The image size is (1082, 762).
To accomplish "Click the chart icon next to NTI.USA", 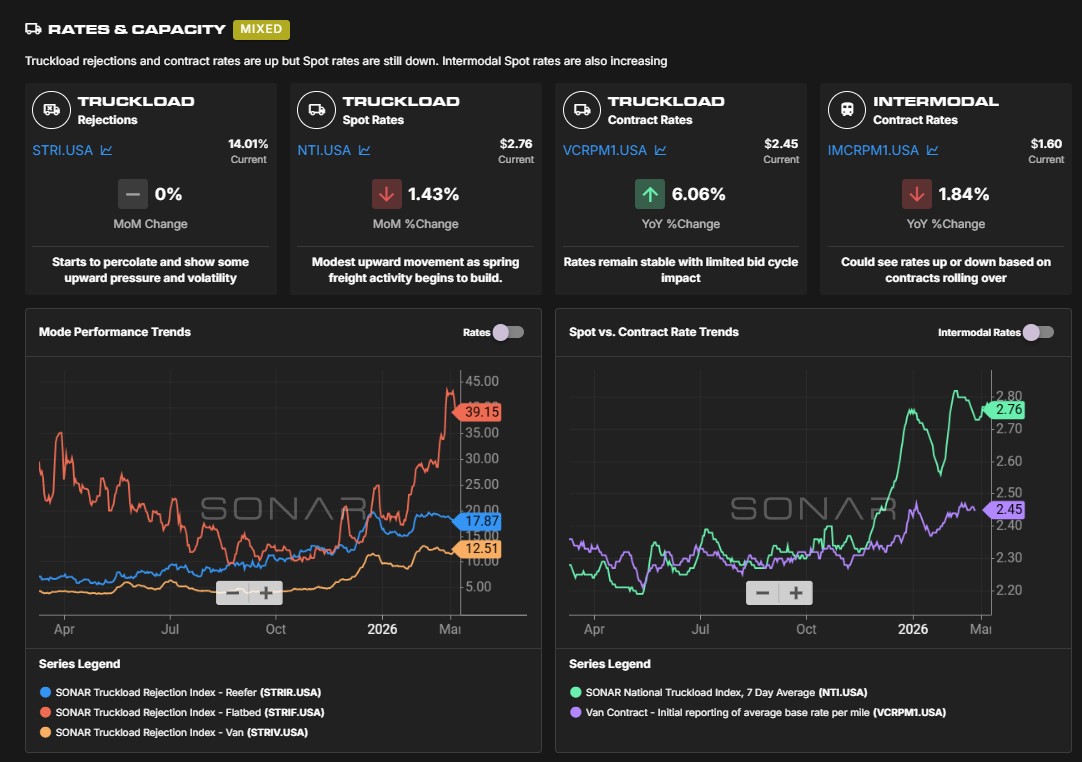I will coord(364,150).
